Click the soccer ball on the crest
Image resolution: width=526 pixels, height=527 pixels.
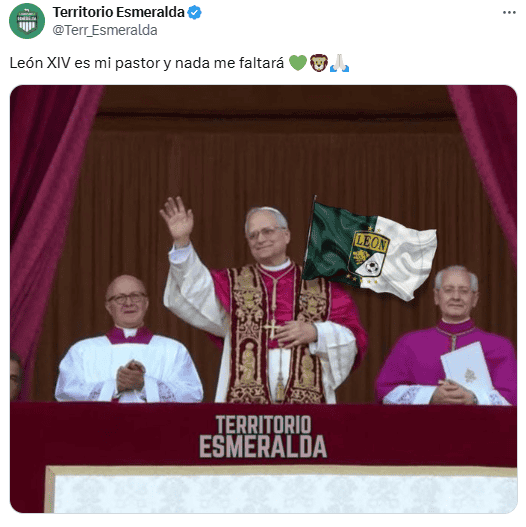pyautogui.click(x=372, y=267)
